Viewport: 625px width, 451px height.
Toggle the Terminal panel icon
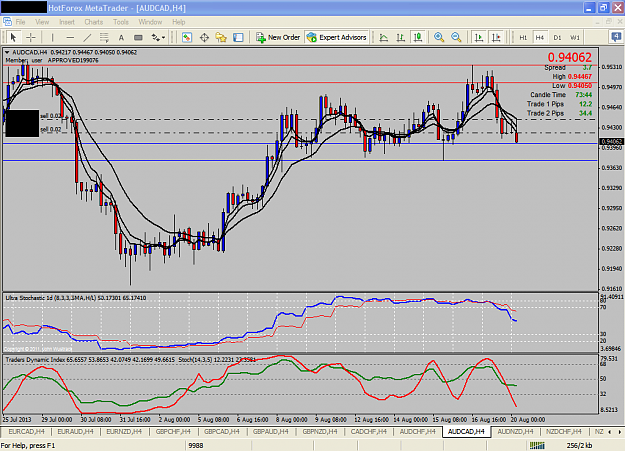click(x=238, y=37)
